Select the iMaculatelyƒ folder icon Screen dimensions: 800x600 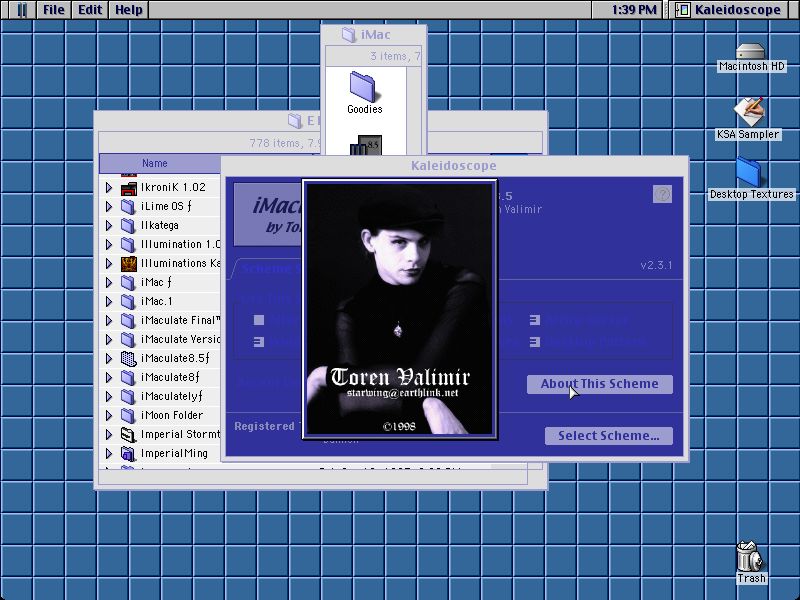click(x=129, y=396)
